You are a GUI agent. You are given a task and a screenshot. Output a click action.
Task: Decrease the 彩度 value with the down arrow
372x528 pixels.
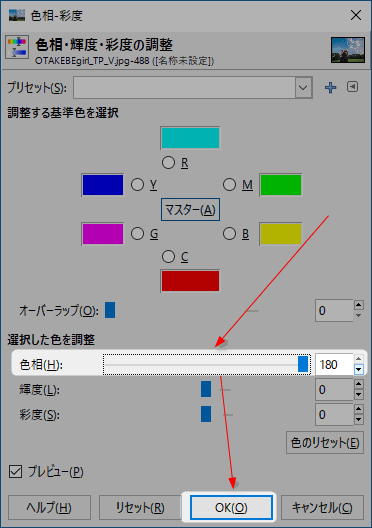pos(359,420)
